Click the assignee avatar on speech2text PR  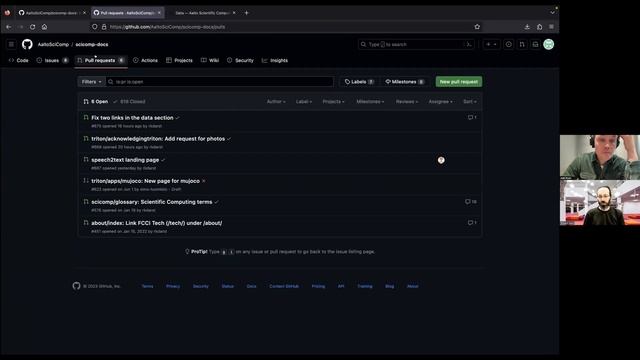441,160
